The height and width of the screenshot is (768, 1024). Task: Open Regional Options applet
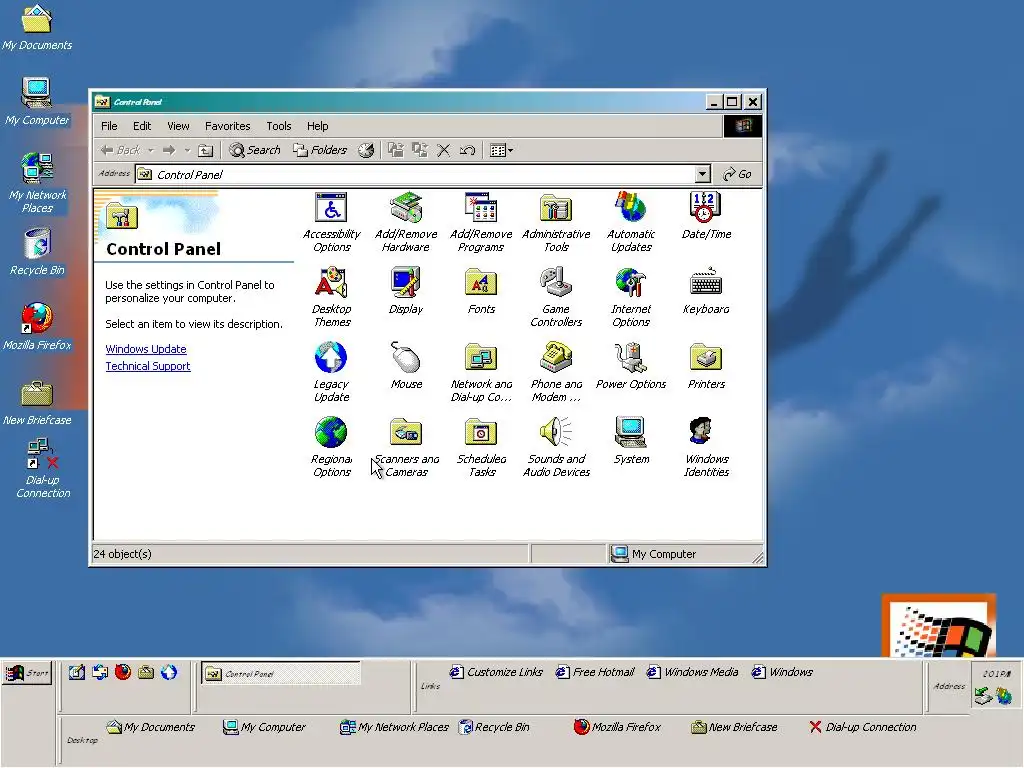(331, 447)
